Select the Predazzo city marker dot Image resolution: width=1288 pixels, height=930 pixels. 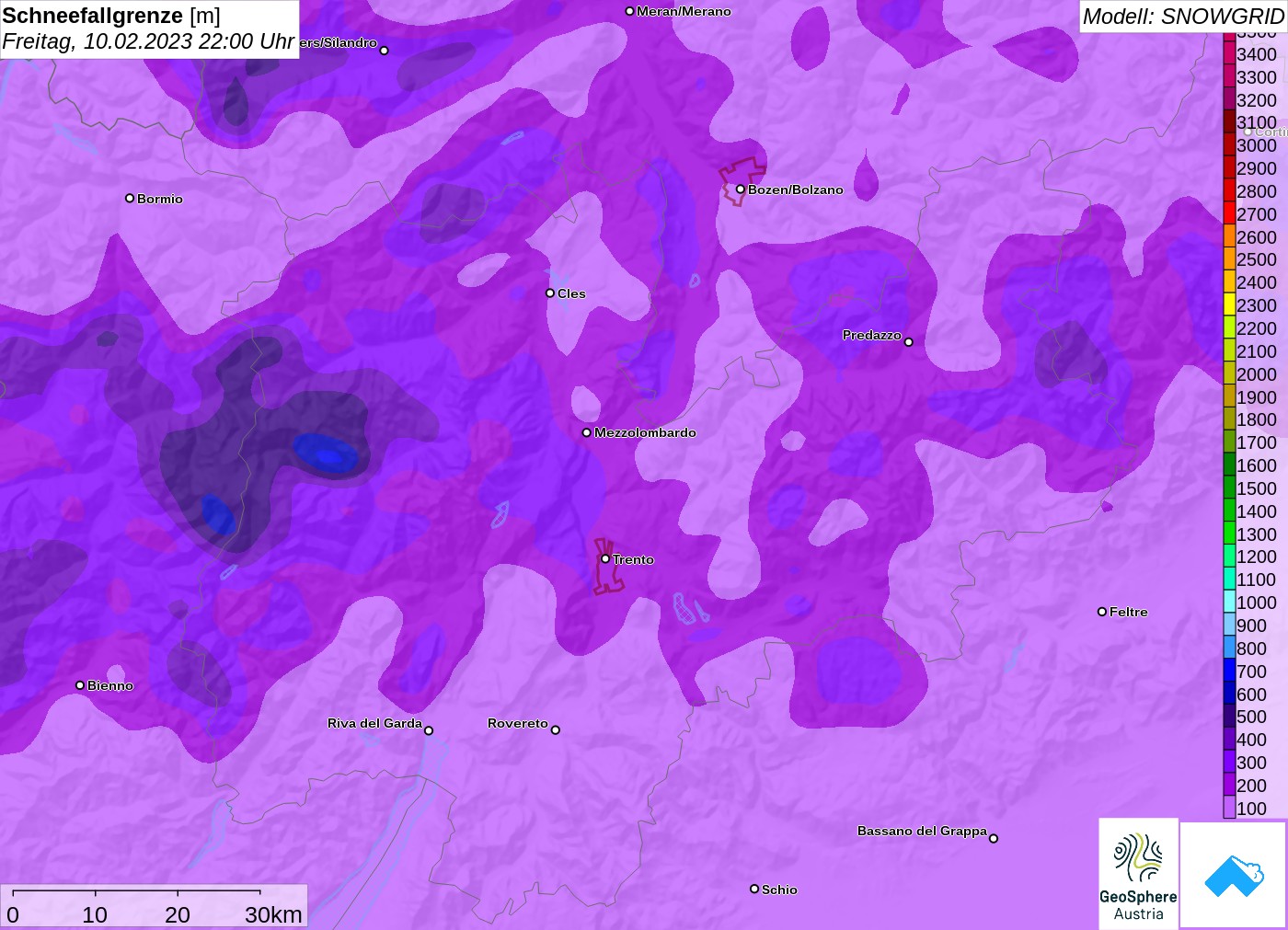pyautogui.click(x=909, y=342)
